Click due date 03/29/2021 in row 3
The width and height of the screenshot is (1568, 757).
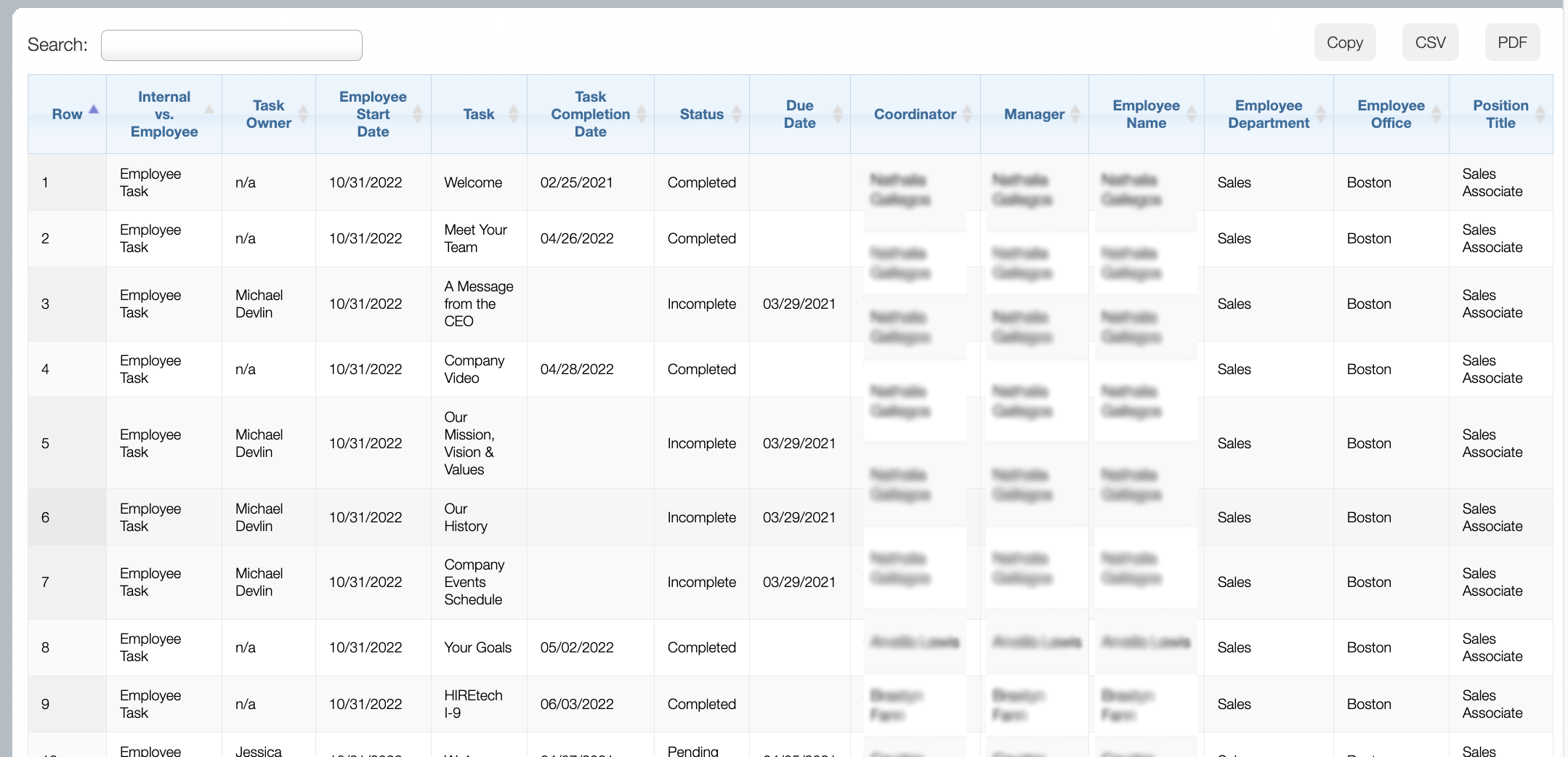[799, 304]
